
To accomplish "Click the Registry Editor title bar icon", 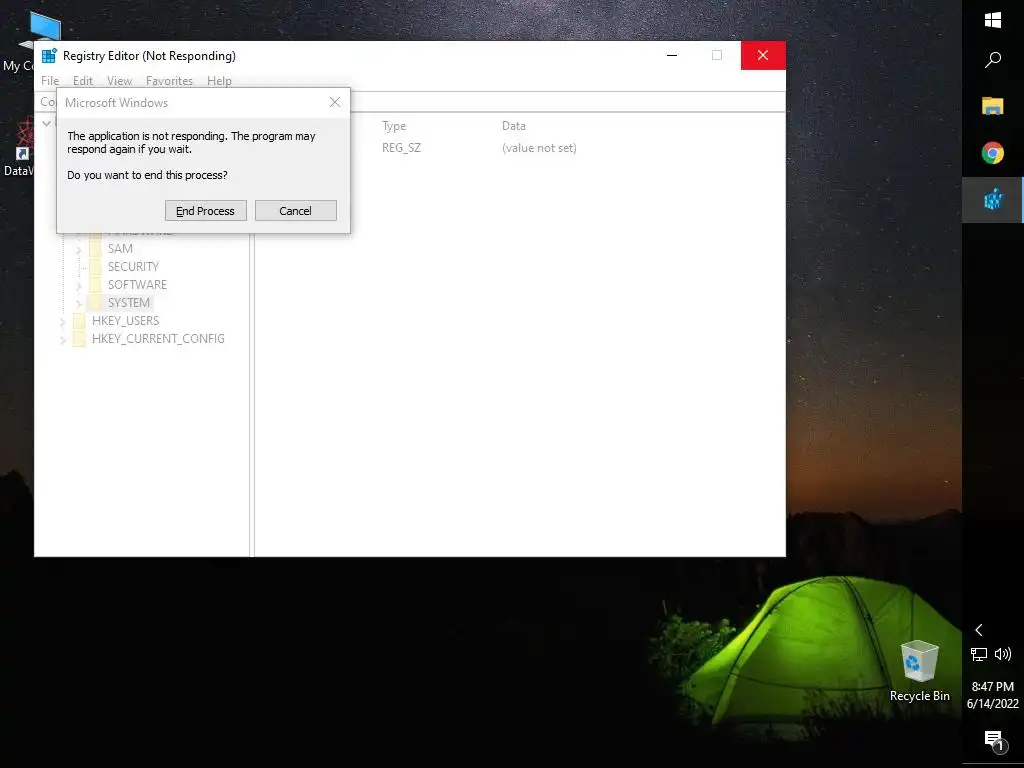I will point(49,56).
